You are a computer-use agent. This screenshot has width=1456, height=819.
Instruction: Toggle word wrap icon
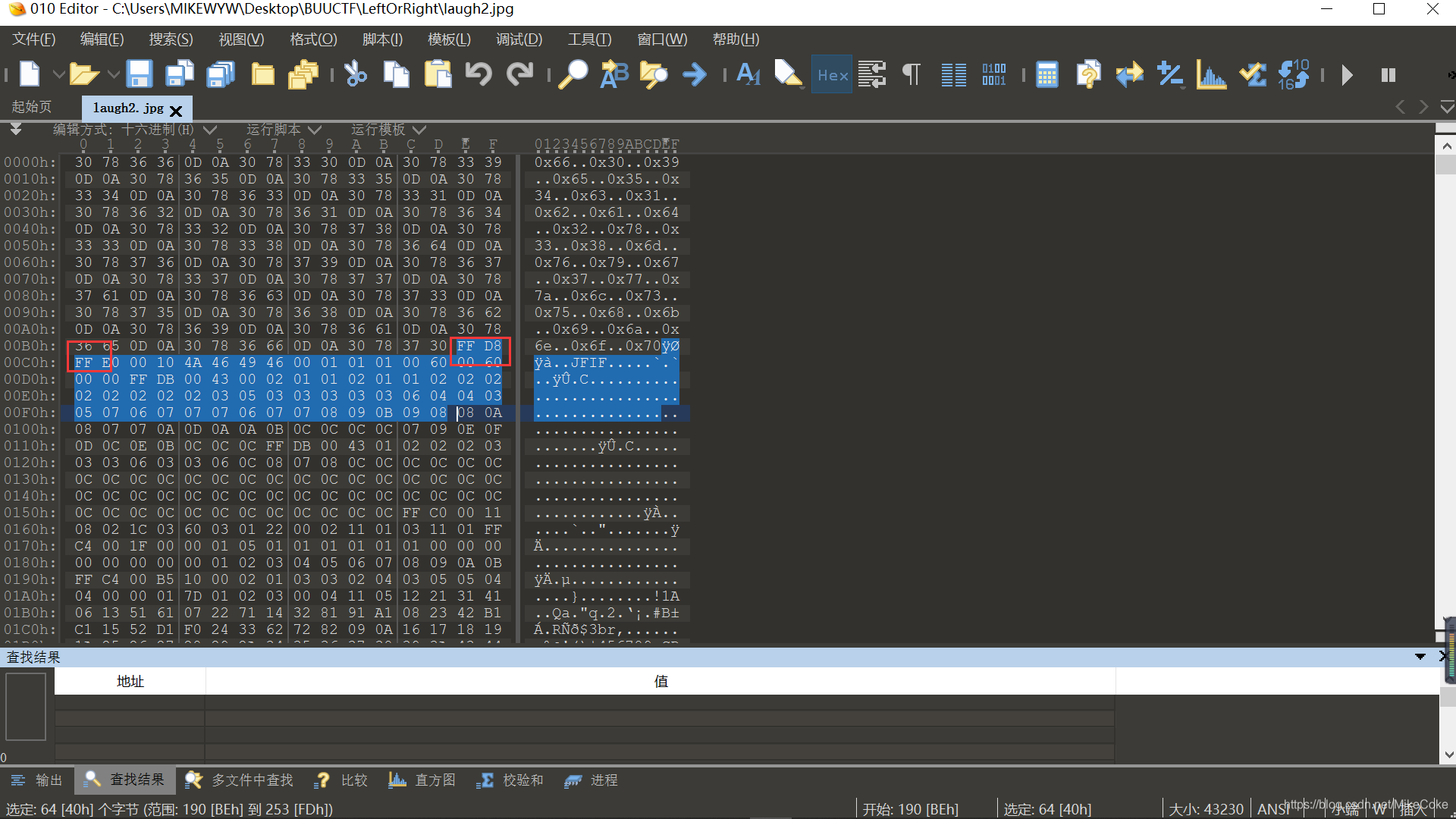point(872,74)
